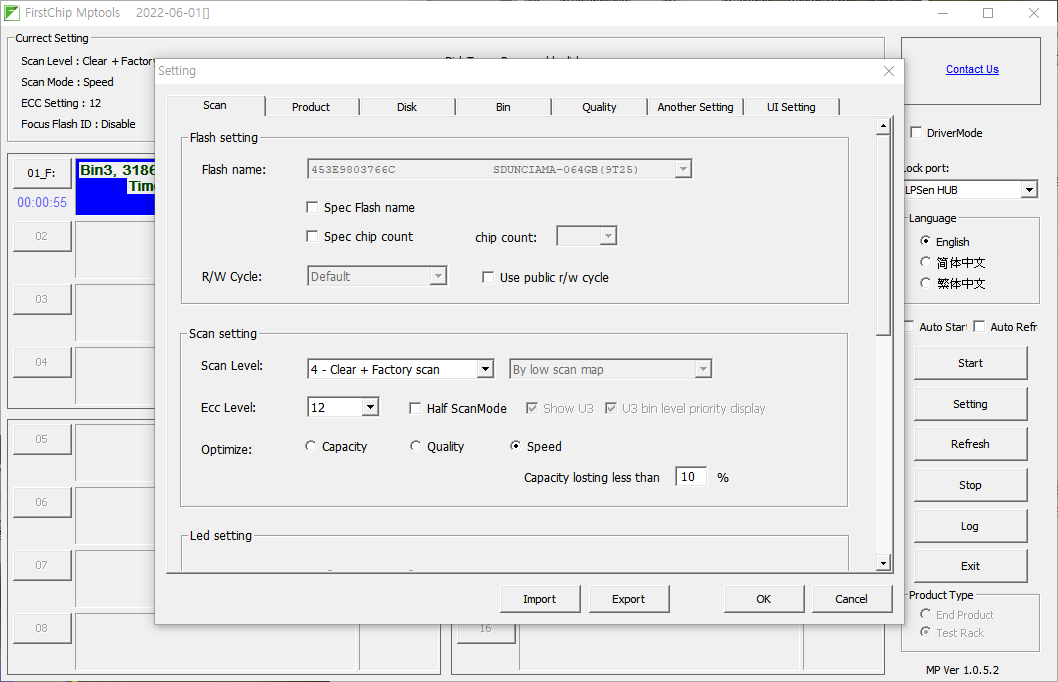This screenshot has height=682, width=1058.
Task: Select port button 08
Action: point(42,628)
